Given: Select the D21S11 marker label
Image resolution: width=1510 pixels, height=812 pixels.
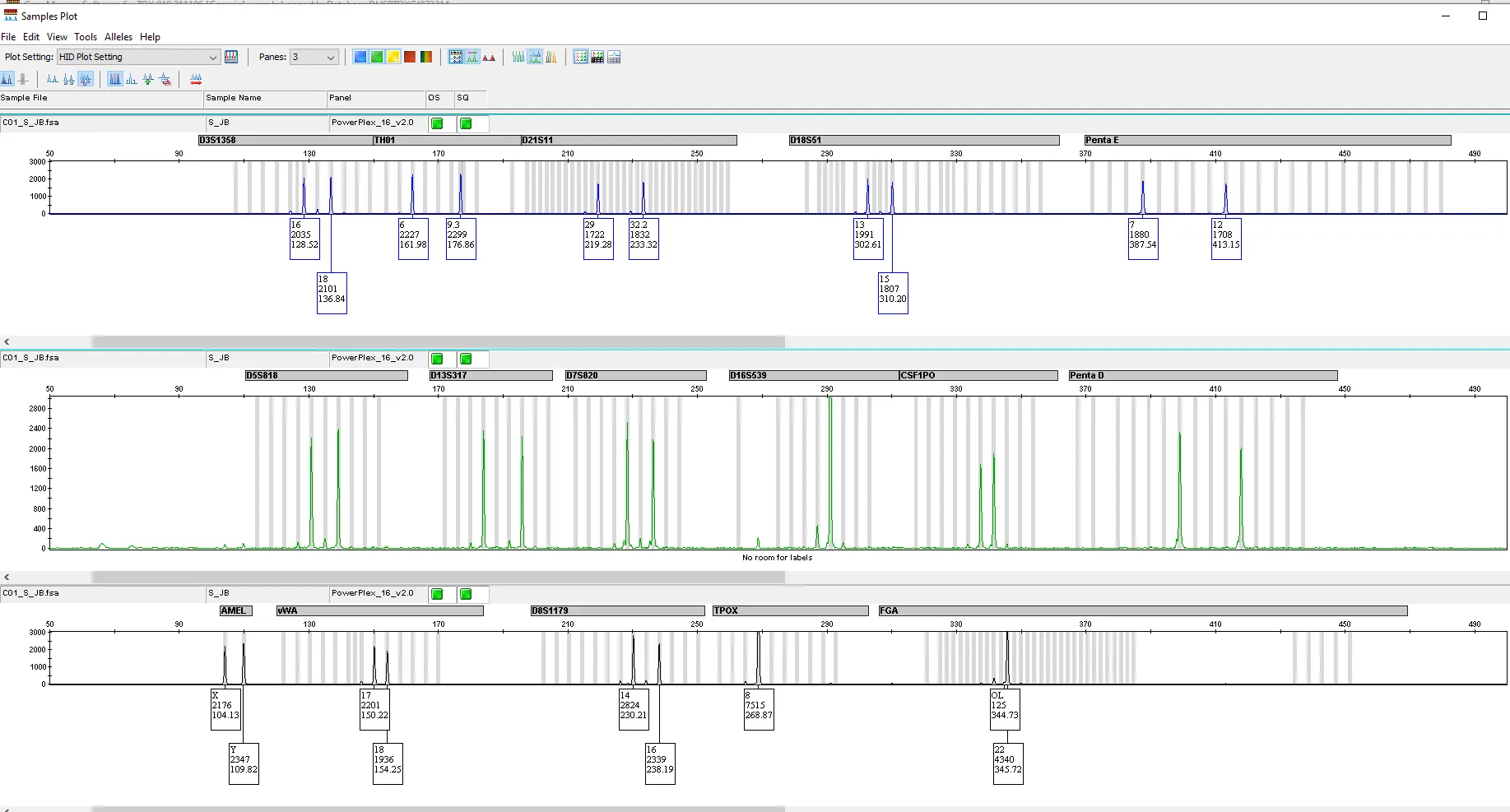Looking at the screenshot, I should (x=629, y=140).
